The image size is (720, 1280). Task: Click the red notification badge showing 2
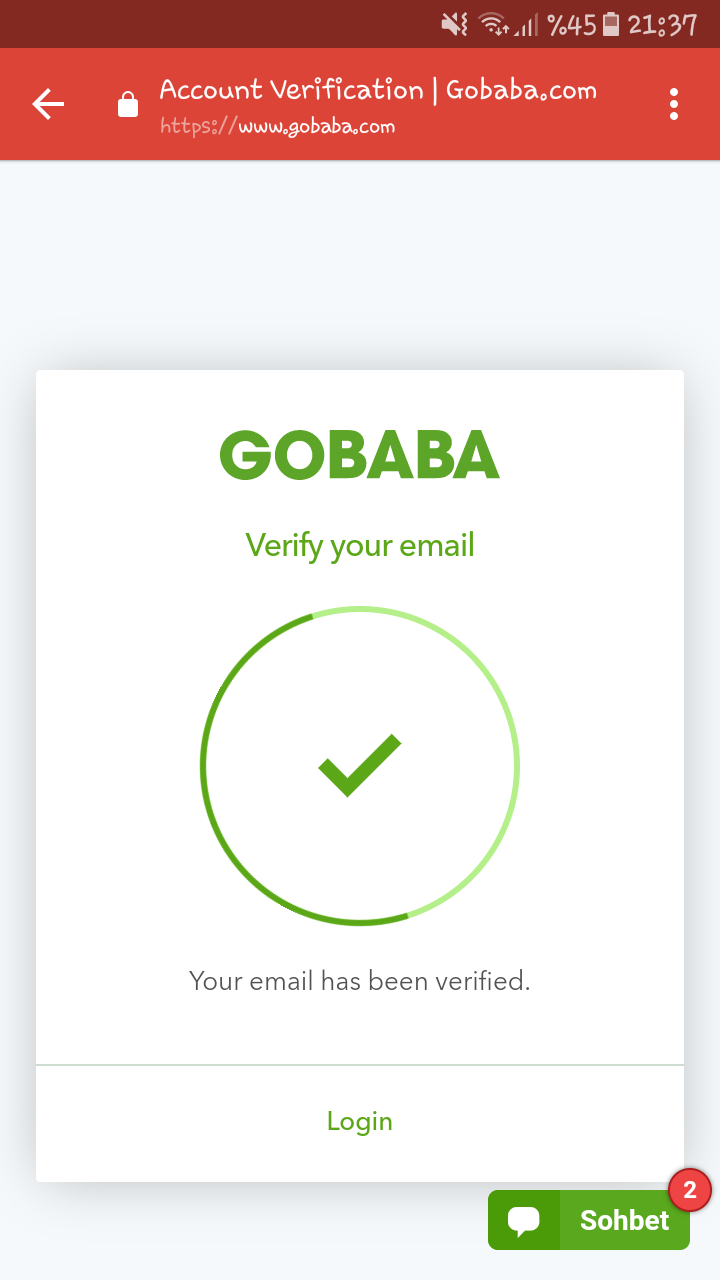click(x=689, y=1191)
